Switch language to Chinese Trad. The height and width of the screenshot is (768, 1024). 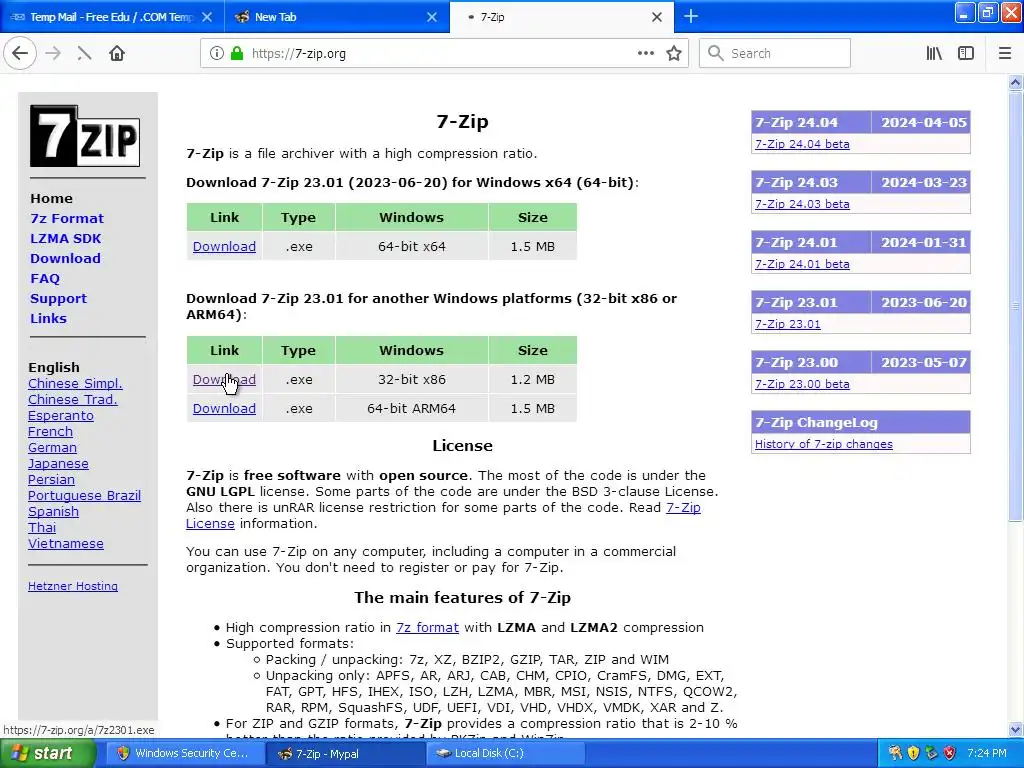click(x=72, y=400)
